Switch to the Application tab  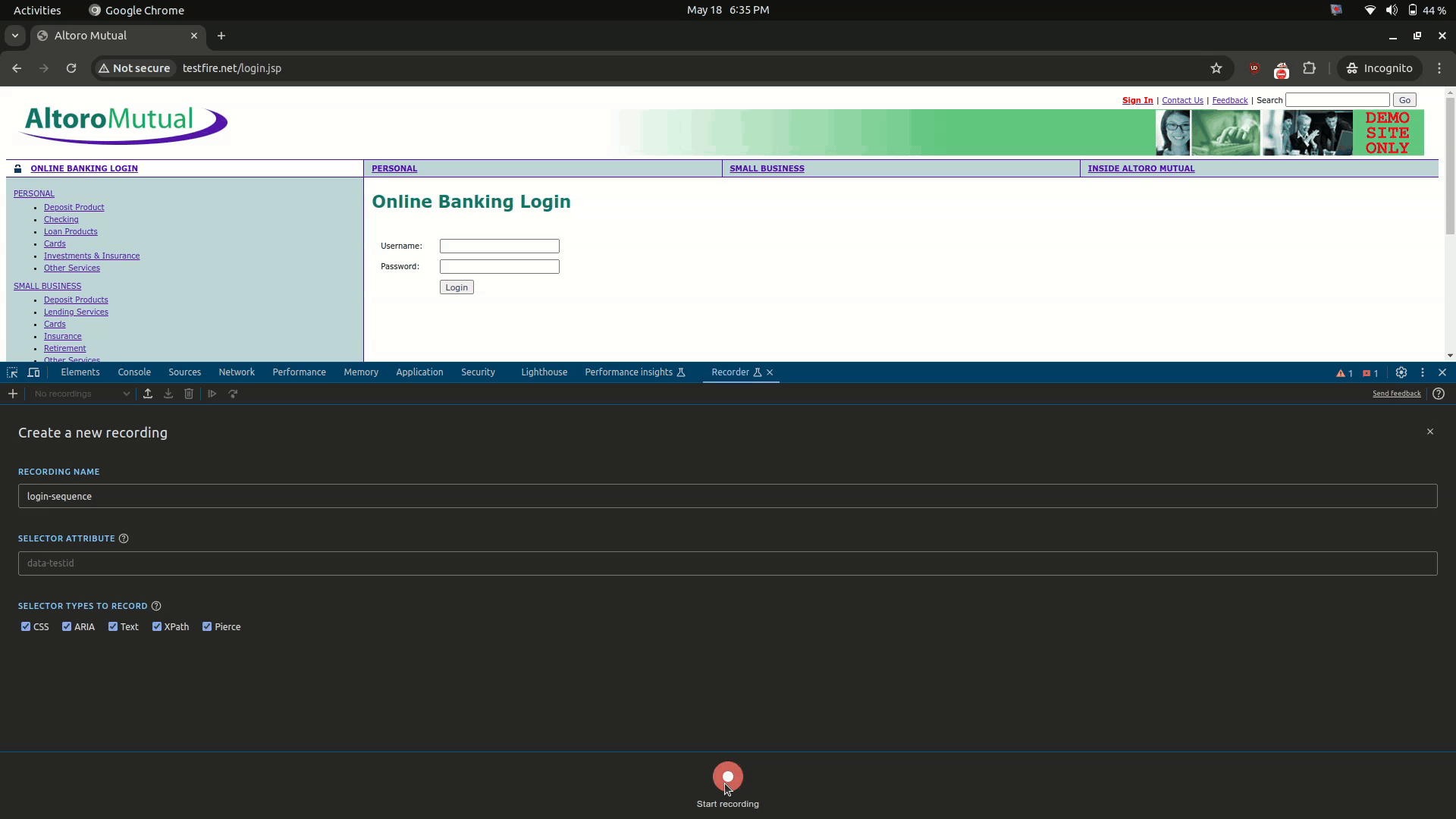[x=420, y=372]
